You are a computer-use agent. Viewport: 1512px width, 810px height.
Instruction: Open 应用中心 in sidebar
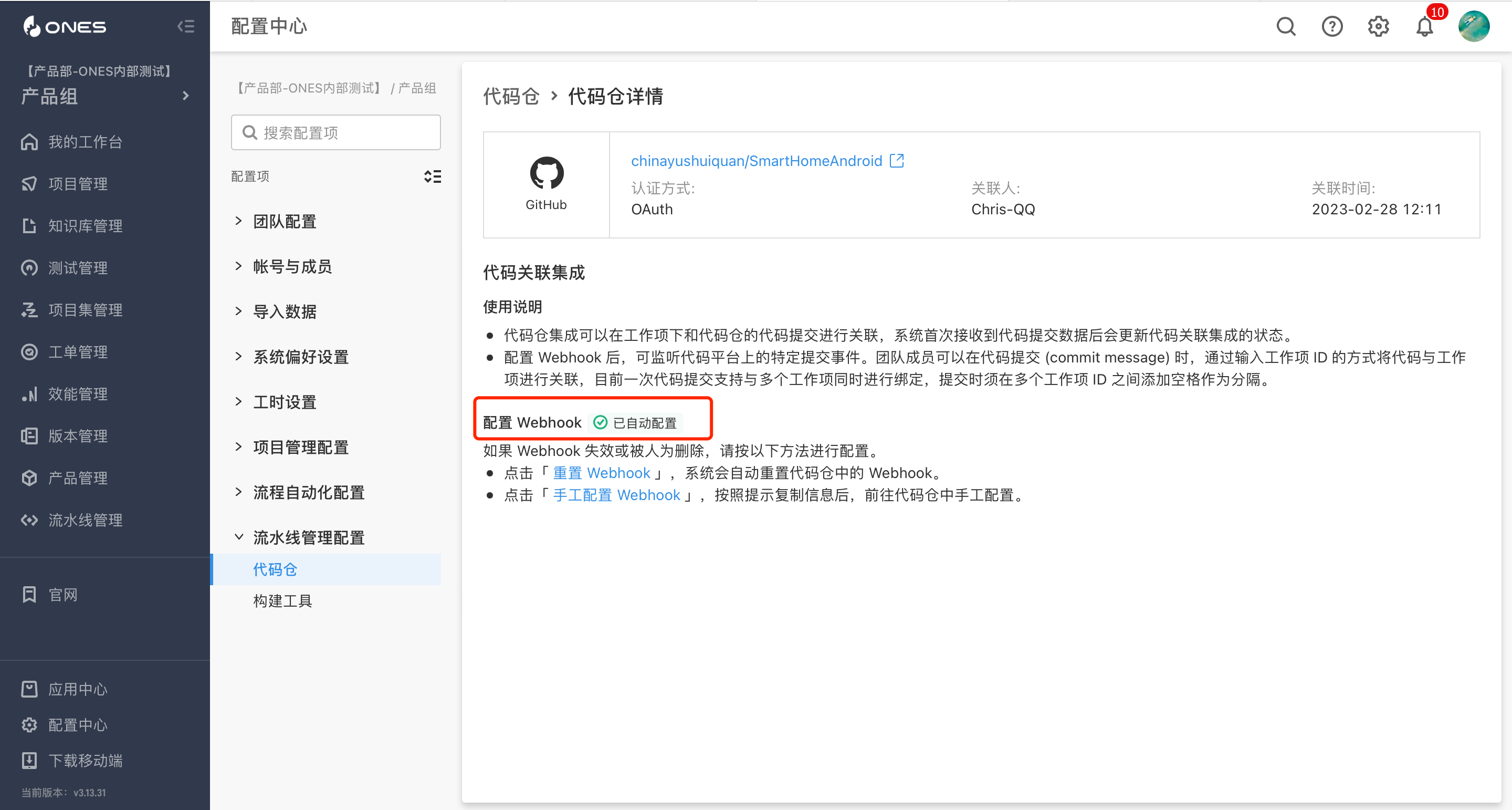(78, 689)
